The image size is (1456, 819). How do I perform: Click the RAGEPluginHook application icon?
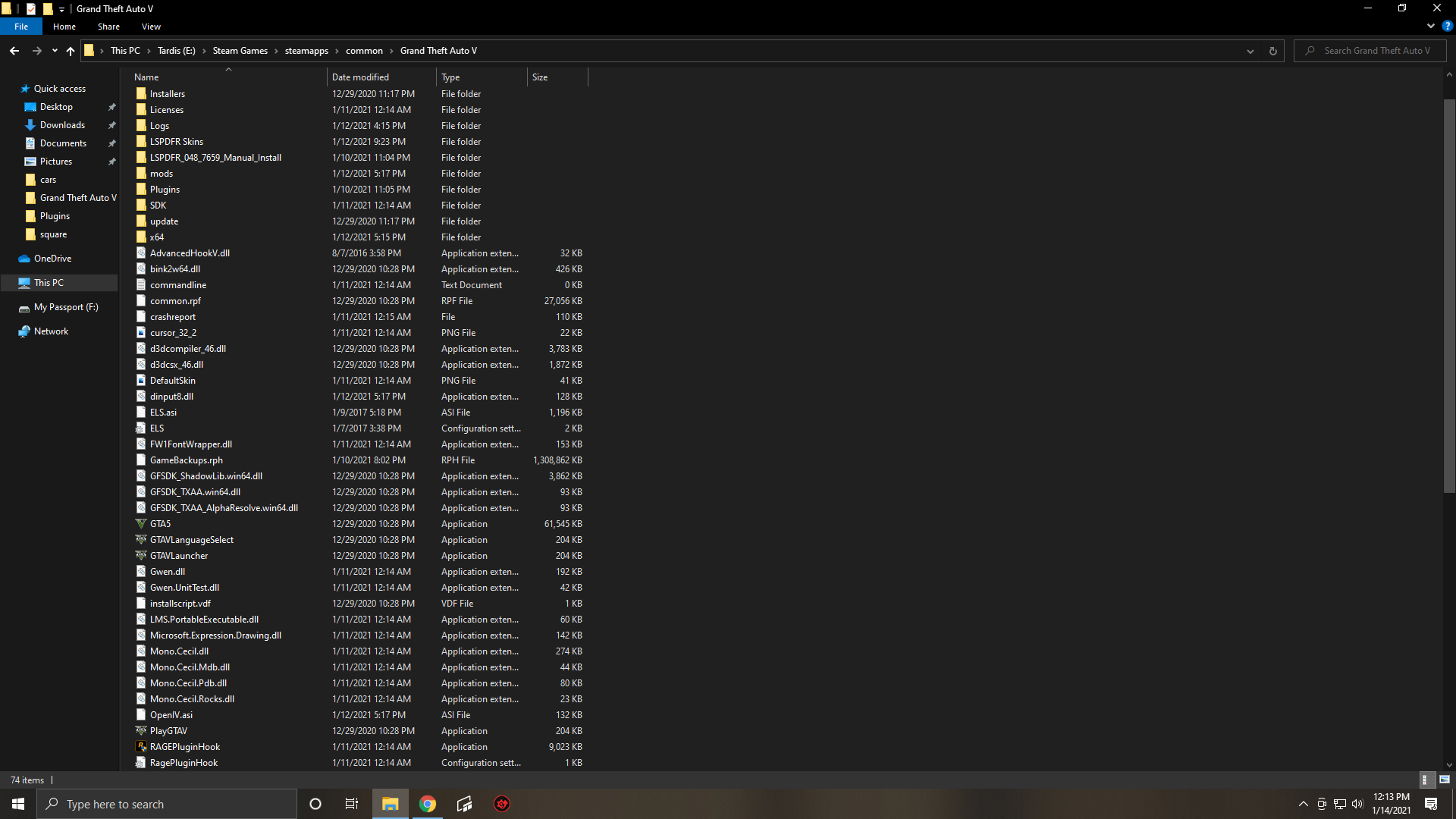pyautogui.click(x=141, y=747)
